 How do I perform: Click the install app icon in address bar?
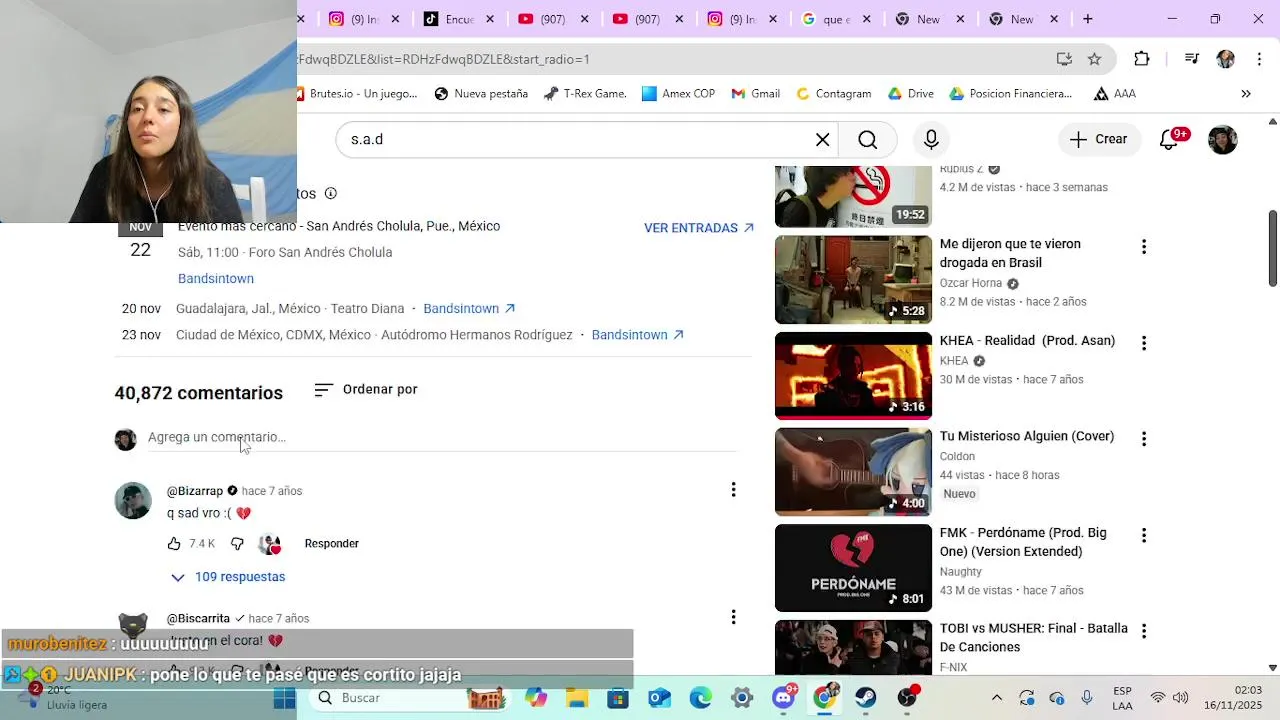point(1064,59)
